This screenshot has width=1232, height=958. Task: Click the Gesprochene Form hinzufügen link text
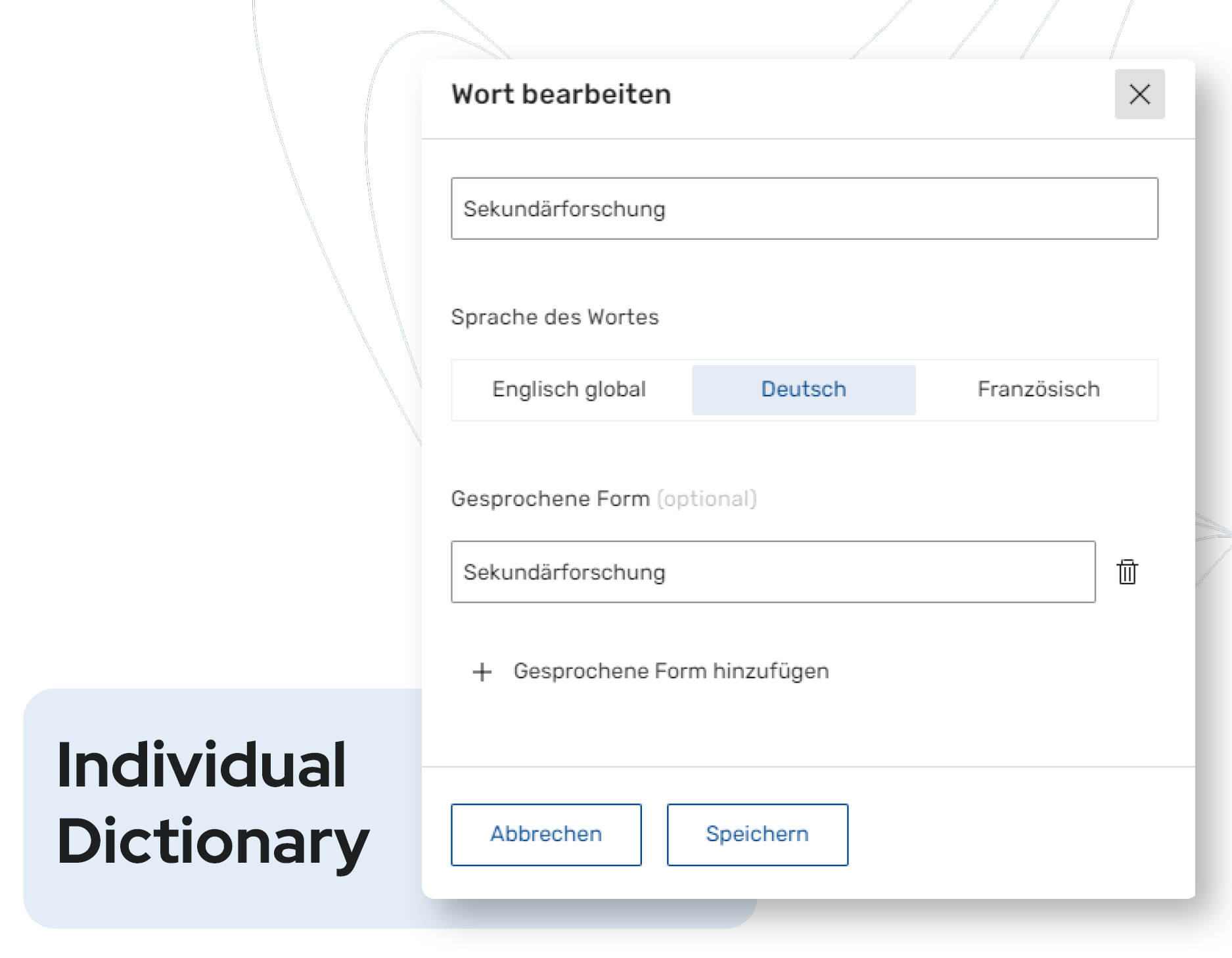pos(671,672)
